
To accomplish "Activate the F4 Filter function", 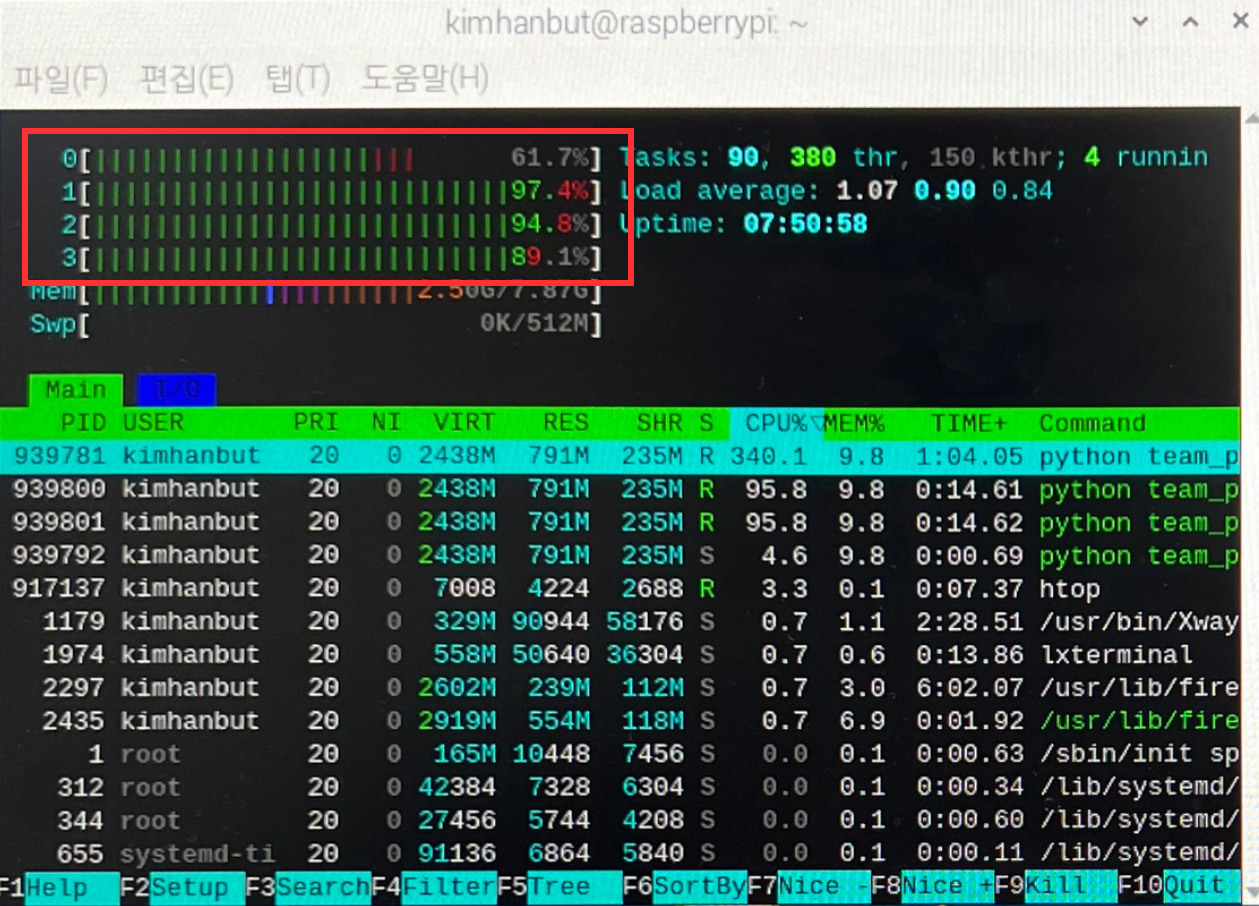I will pyautogui.click(x=434, y=887).
